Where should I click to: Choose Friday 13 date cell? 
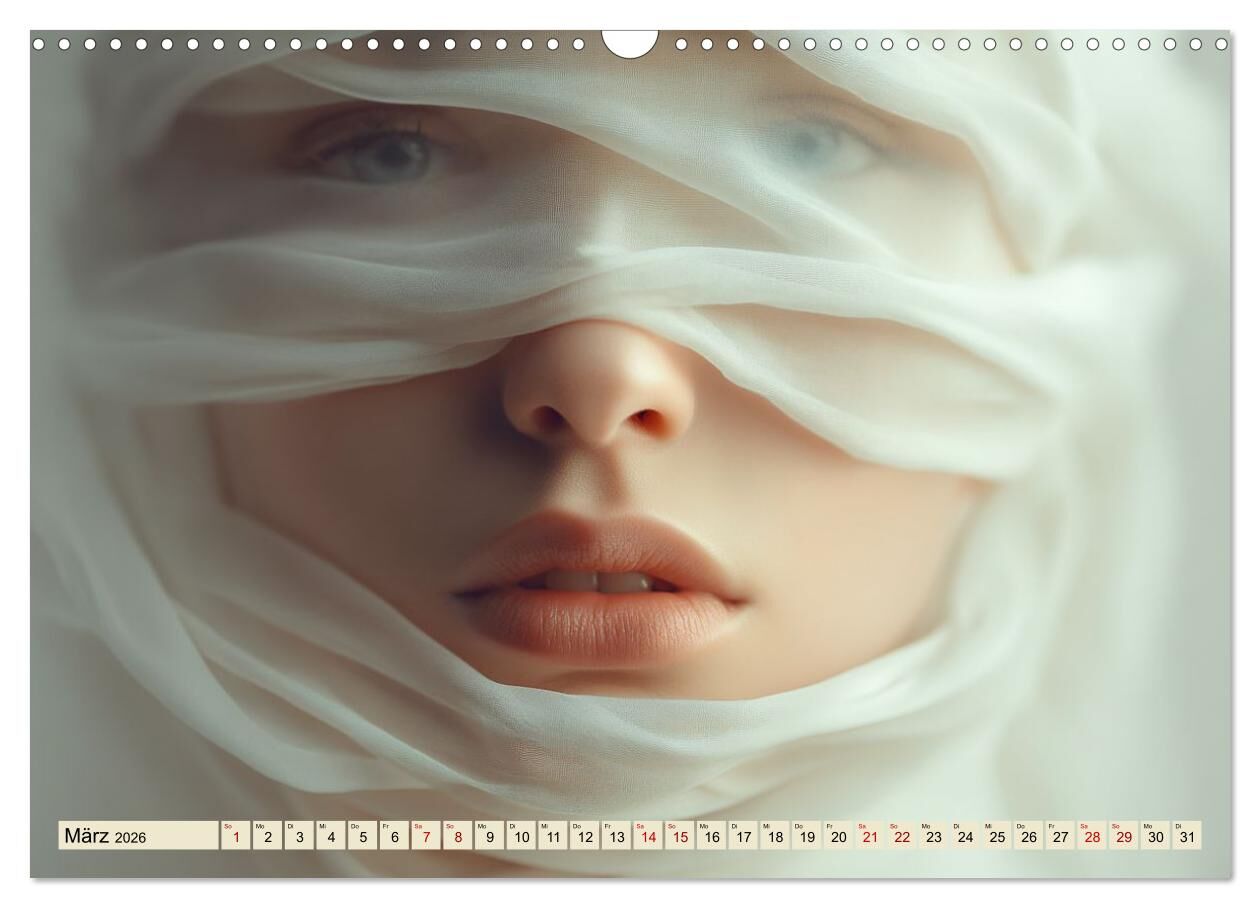point(616,836)
